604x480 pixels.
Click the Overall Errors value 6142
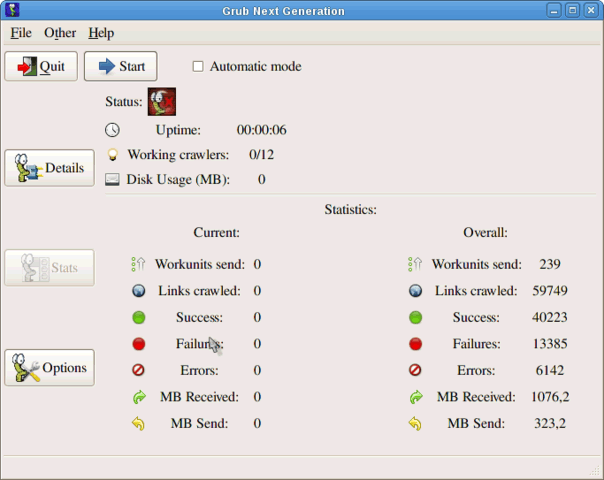click(x=550, y=370)
